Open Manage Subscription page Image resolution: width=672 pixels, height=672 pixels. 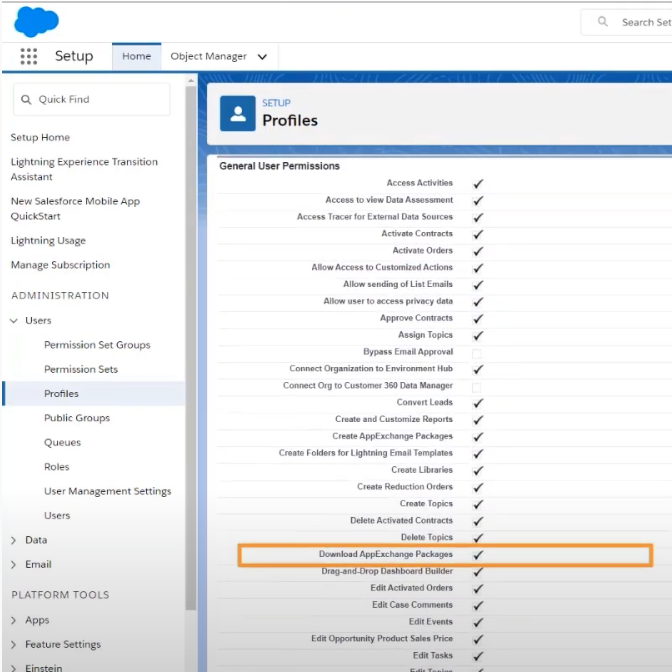60,265
